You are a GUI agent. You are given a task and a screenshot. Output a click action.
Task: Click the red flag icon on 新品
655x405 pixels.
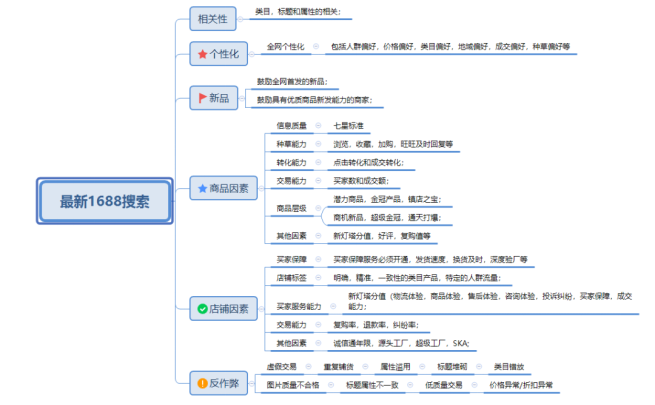[204, 97]
